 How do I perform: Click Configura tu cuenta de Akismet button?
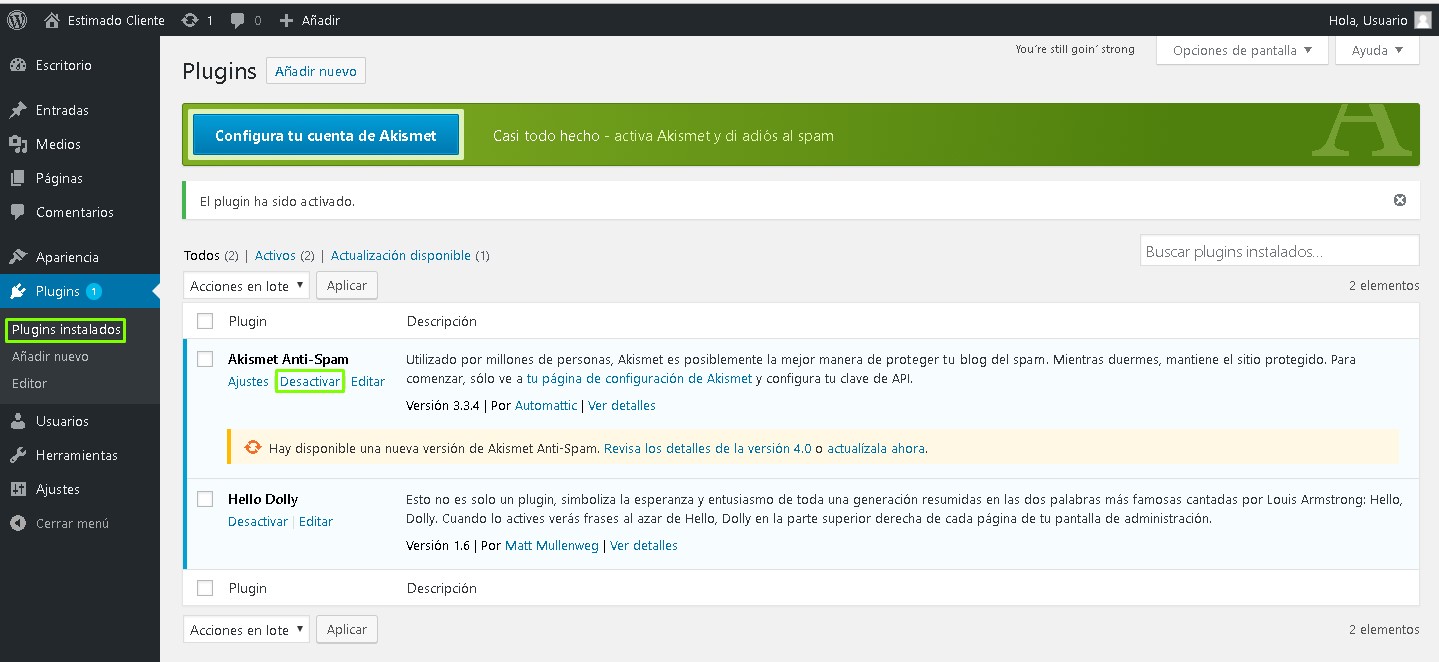[x=326, y=135]
